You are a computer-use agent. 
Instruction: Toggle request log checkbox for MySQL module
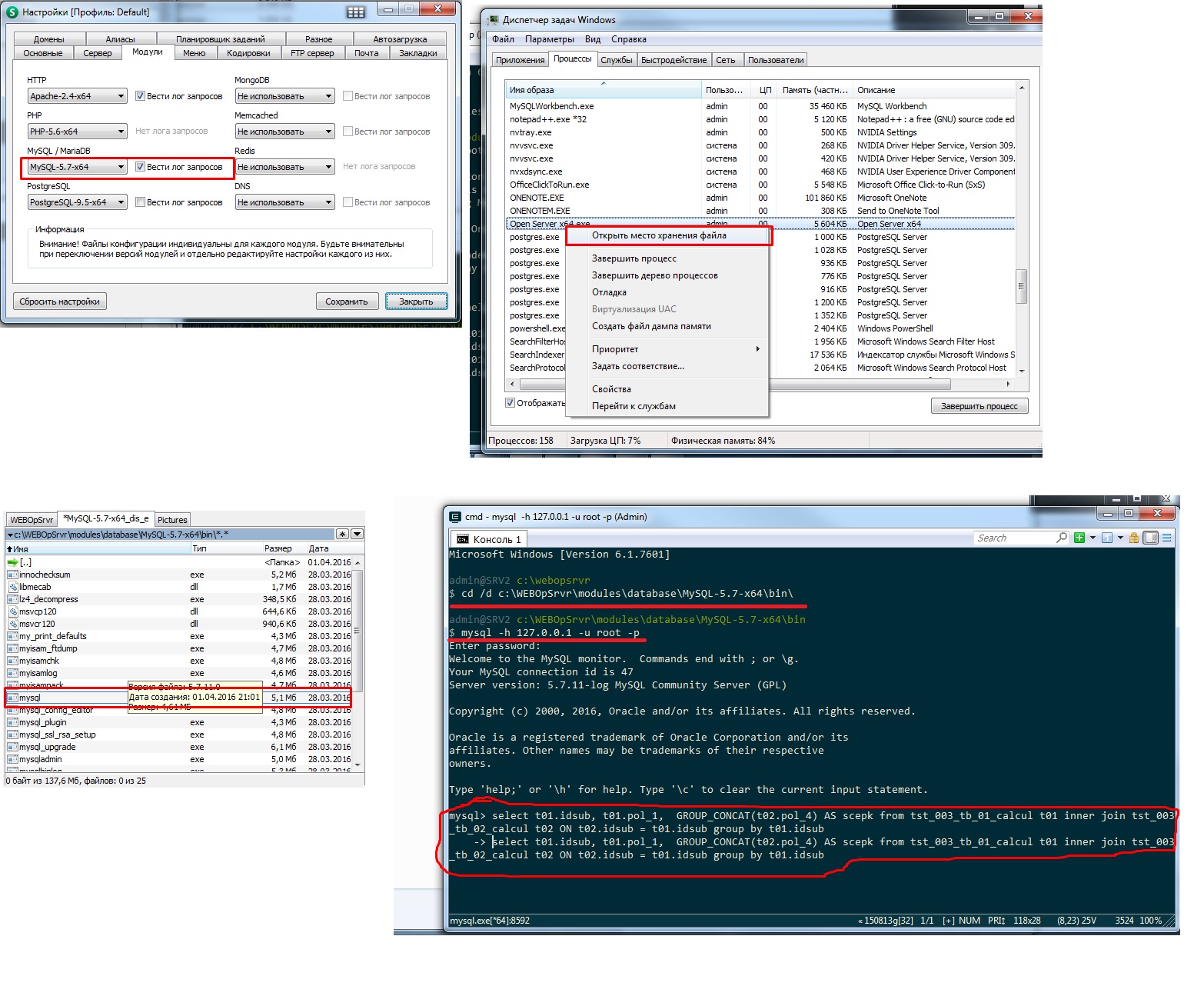(x=141, y=167)
